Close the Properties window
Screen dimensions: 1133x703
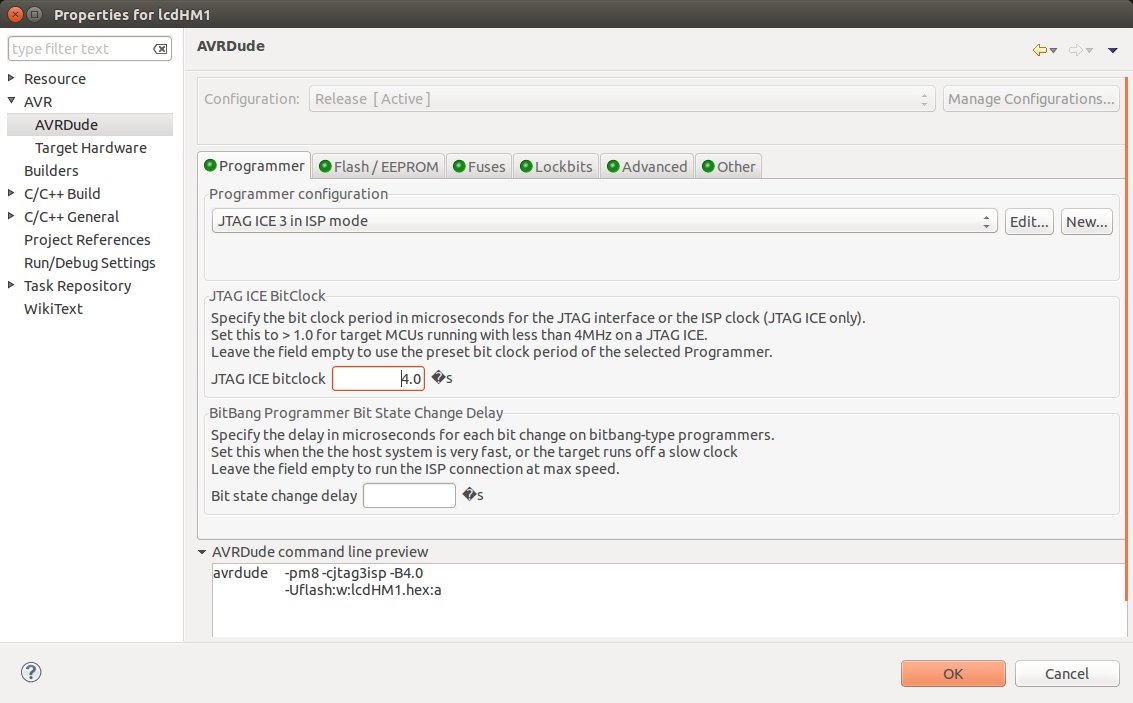[x=15, y=14]
